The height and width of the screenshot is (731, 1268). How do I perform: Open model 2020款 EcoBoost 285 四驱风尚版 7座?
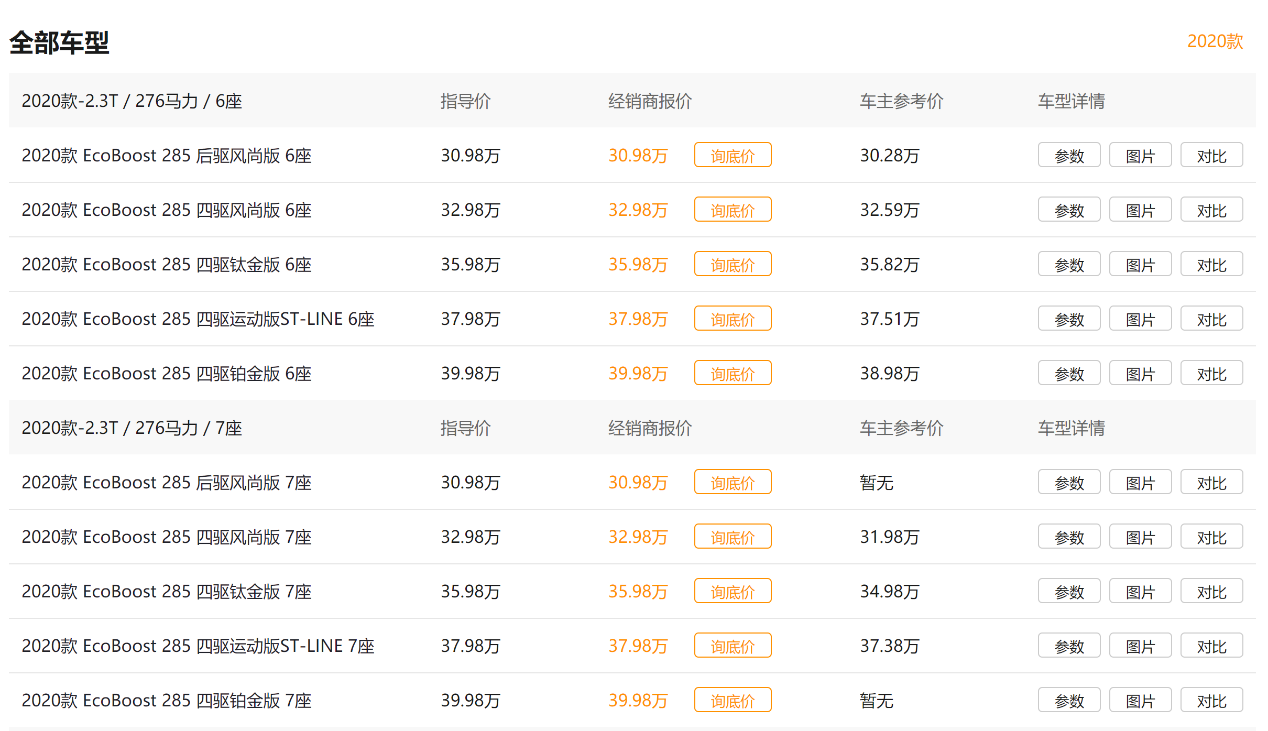(x=167, y=537)
